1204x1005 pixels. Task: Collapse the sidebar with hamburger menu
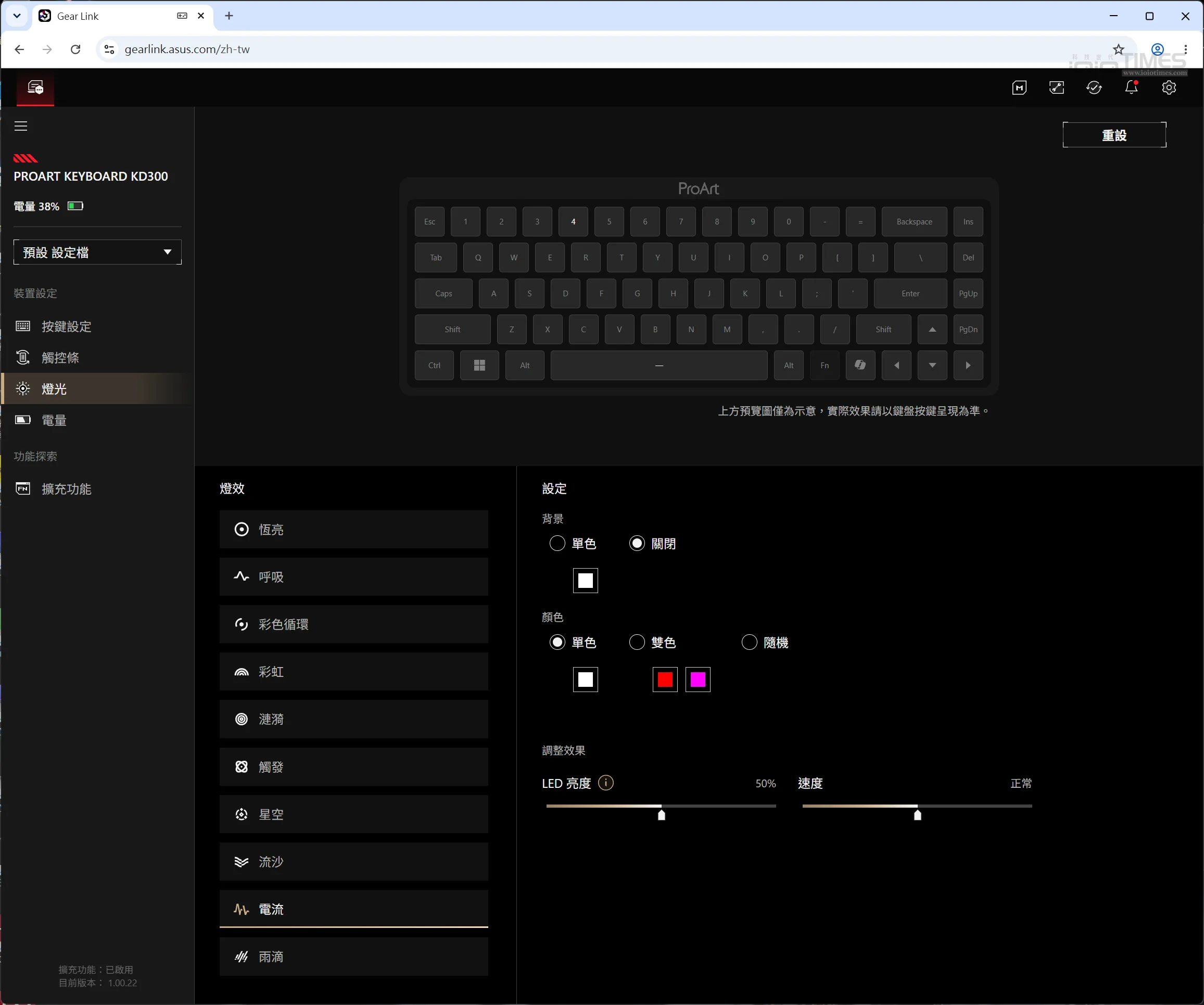click(x=21, y=125)
